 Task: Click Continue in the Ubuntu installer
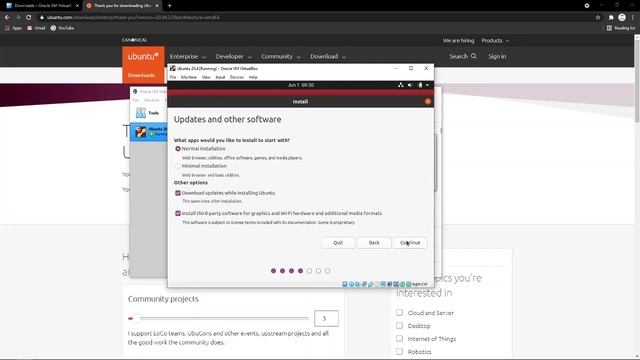tap(410, 243)
